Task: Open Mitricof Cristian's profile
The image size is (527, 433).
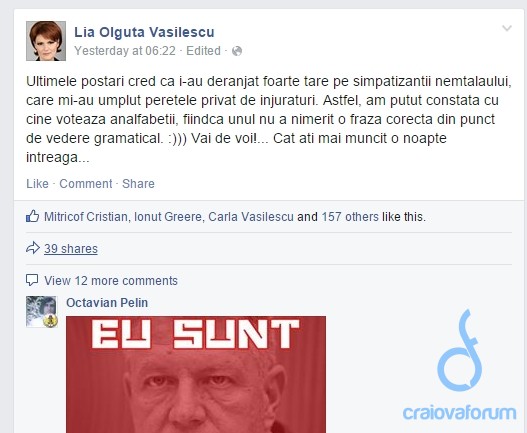Action: pos(86,217)
